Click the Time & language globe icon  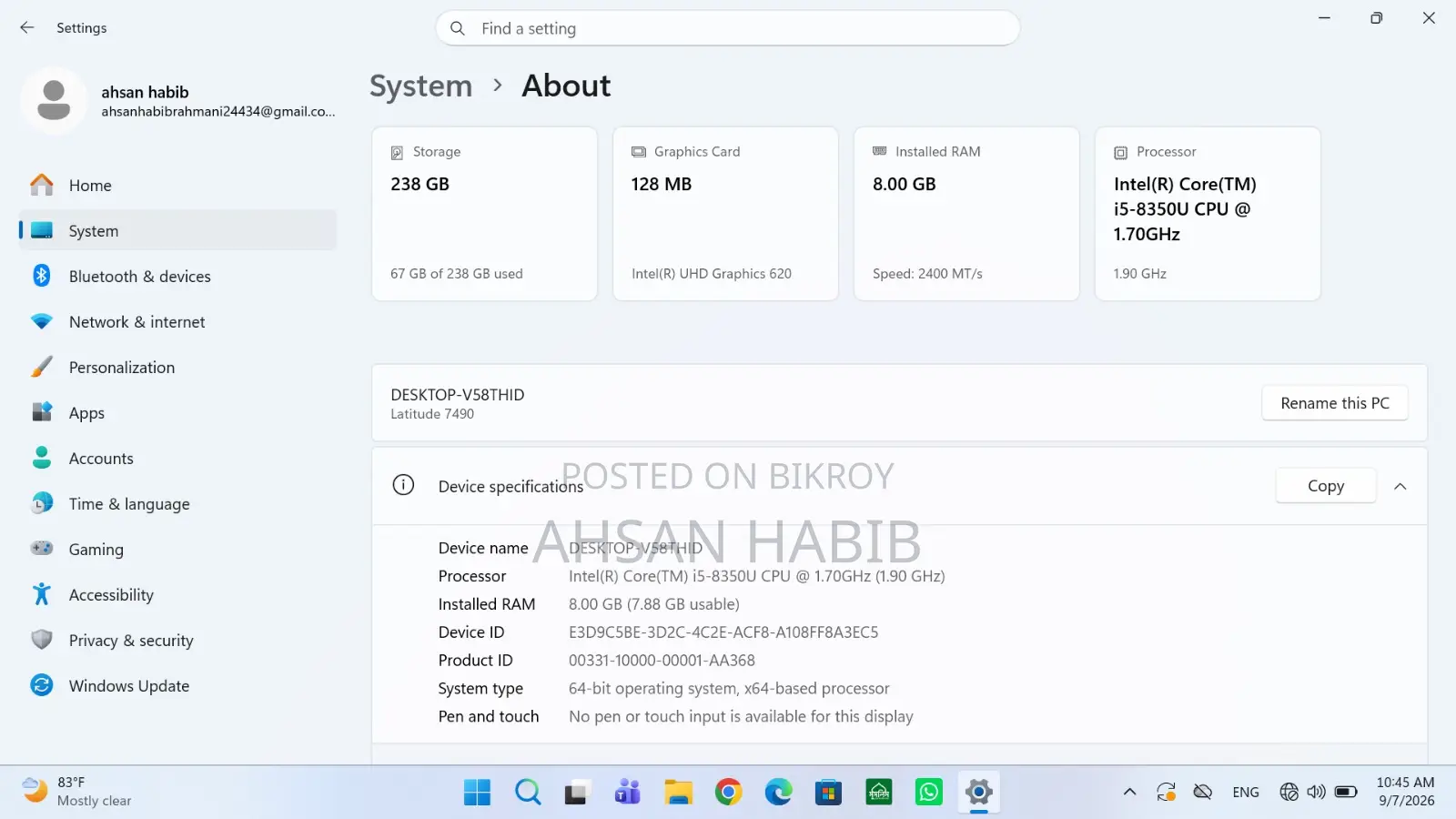(42, 503)
